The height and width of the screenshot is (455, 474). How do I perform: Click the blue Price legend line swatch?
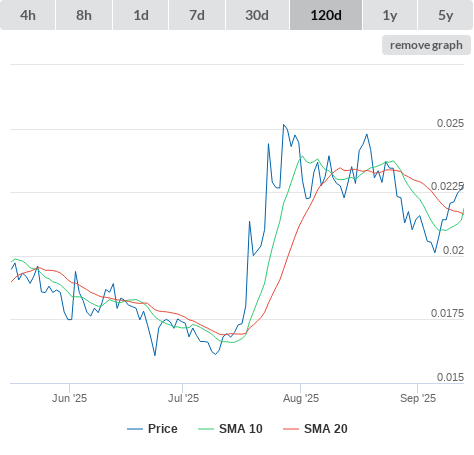tap(135, 429)
